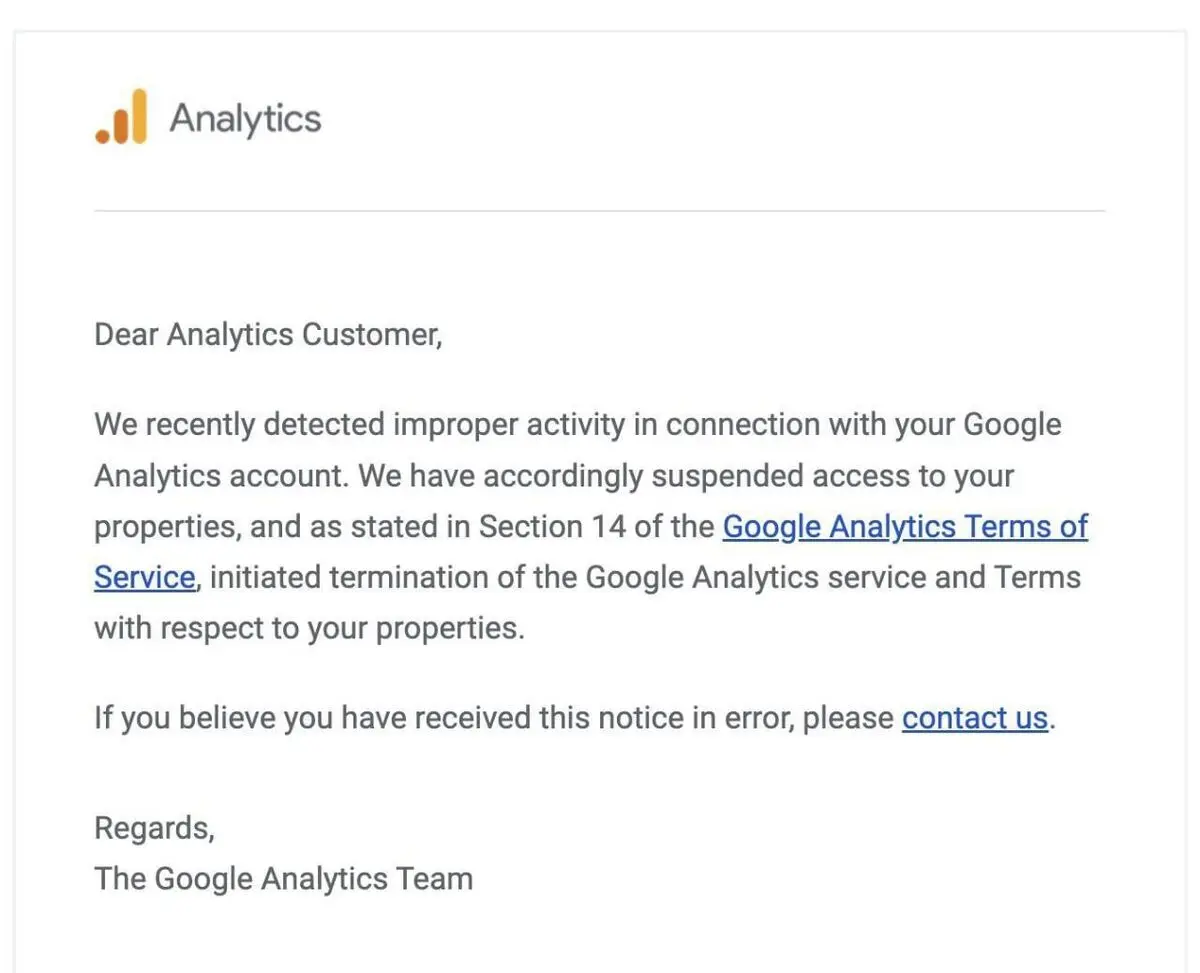Open the Google Analytics Terms of Service link
Screen dimensions: 1200x973
point(905,526)
